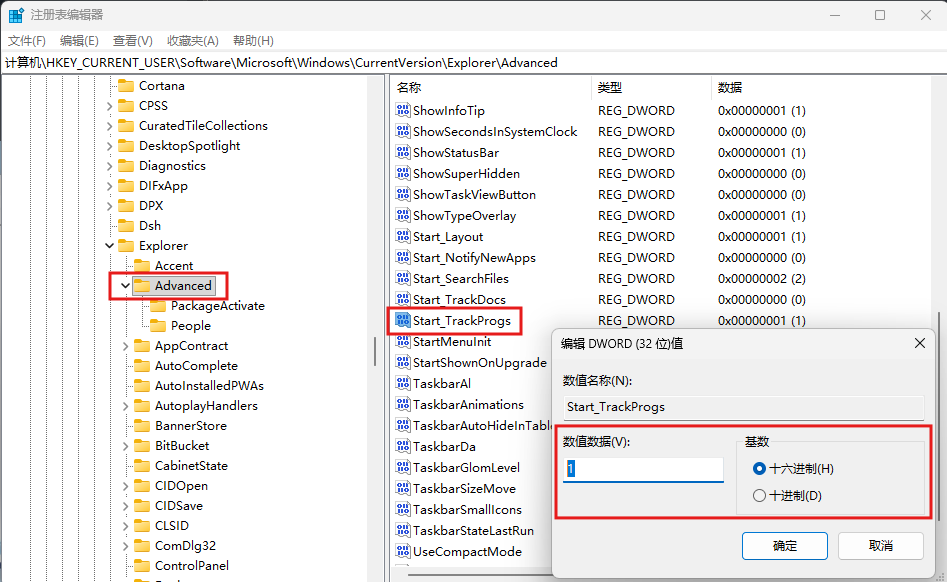Select the CabinetState key
The image size is (947, 582).
point(191,465)
